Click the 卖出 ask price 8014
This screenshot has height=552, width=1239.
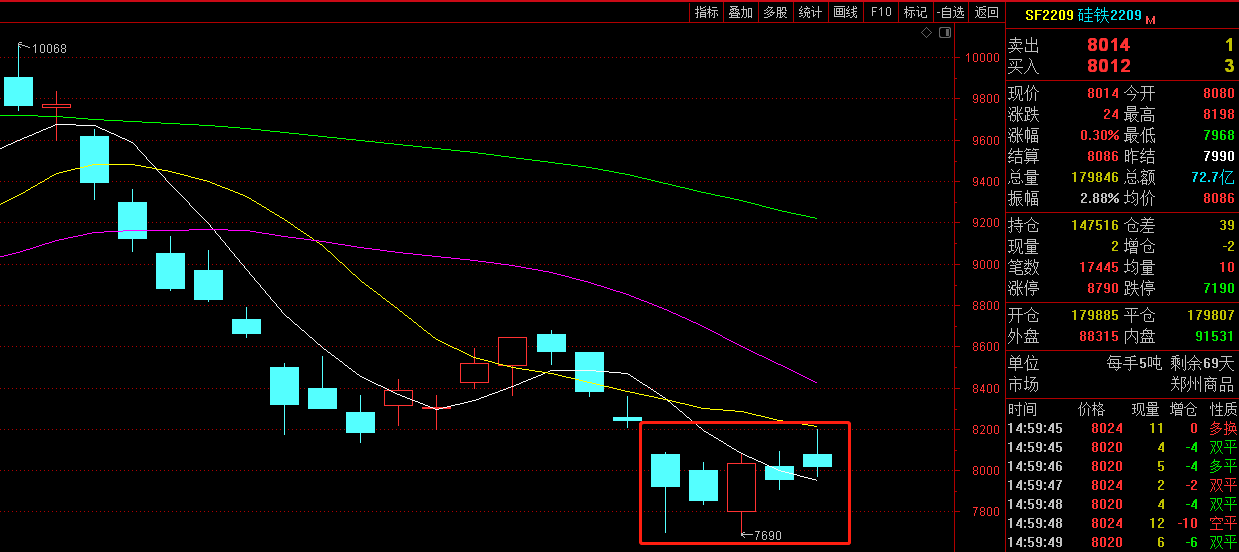pos(1108,45)
